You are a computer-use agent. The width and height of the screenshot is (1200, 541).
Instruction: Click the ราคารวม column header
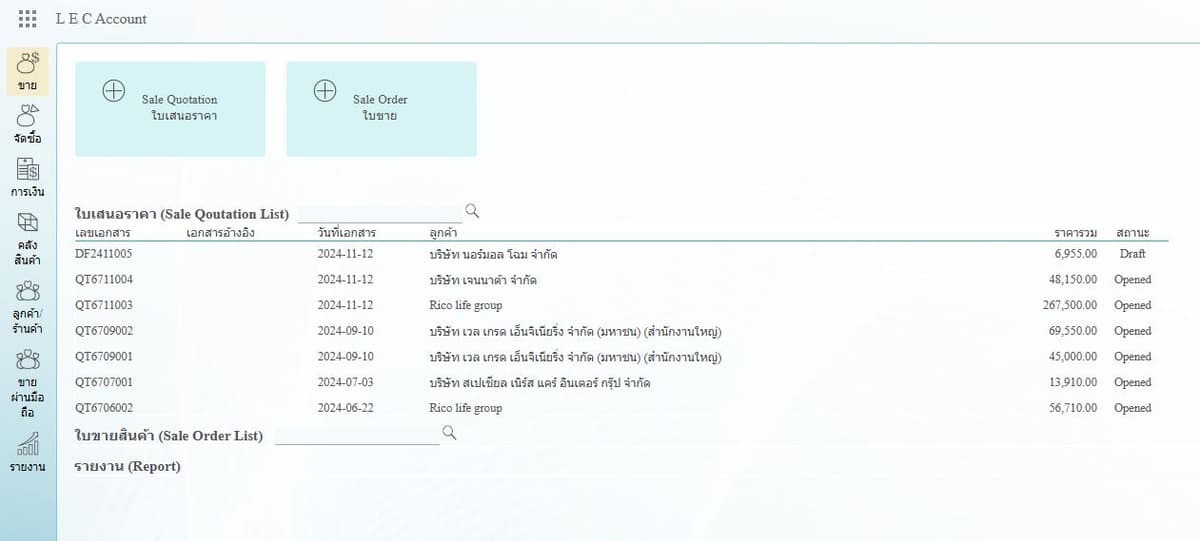(1075, 233)
